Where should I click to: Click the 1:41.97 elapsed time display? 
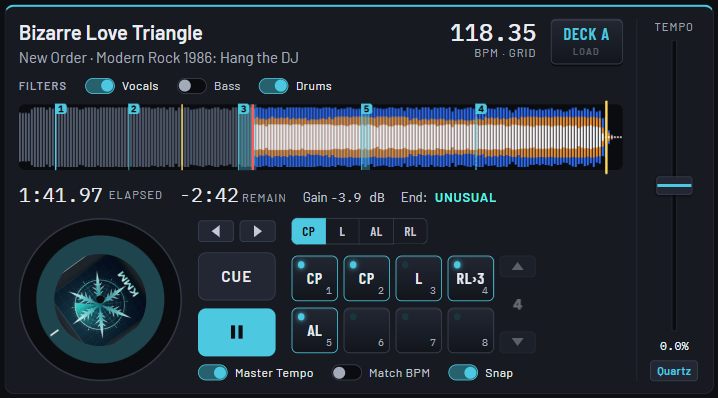pos(60,196)
